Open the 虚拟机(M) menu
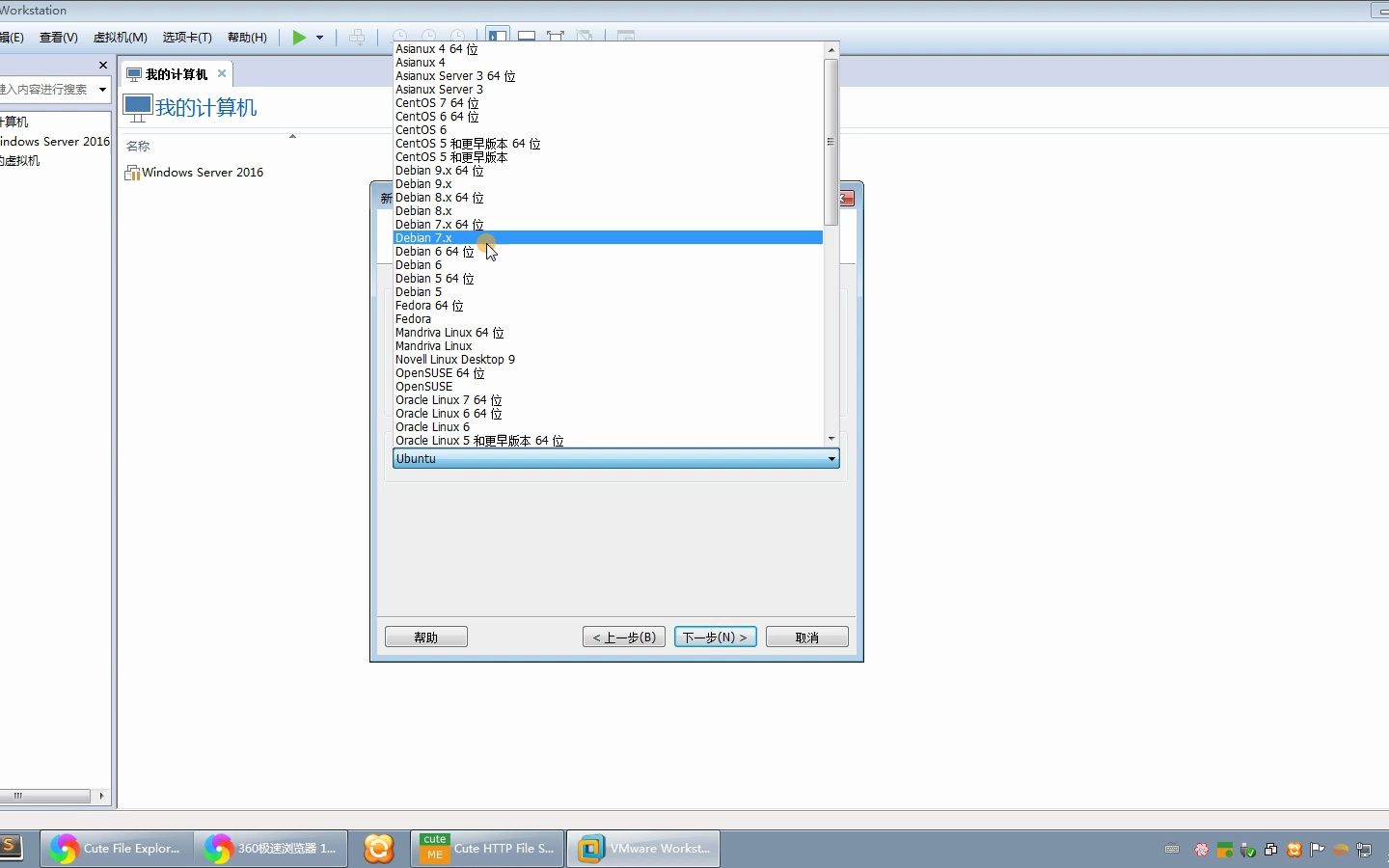Screen dimensions: 1389x868 pyautogui.click(x=120, y=38)
